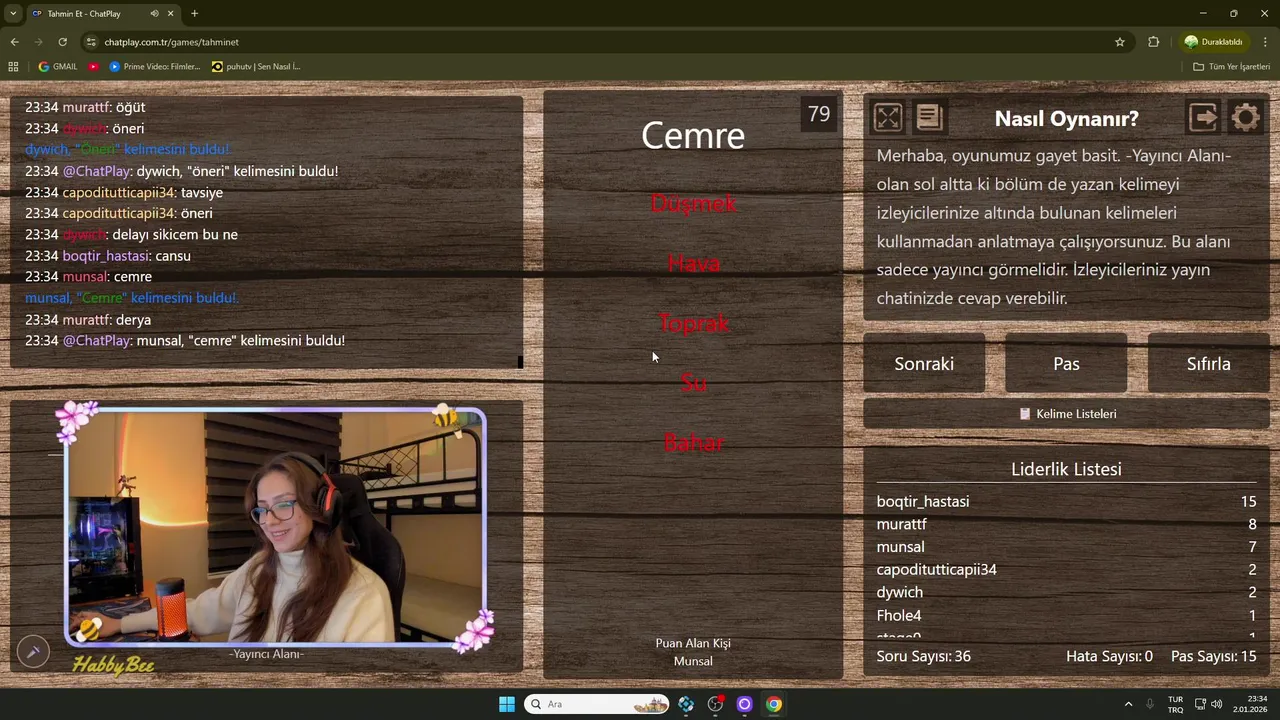Click the forbidden word Düşmek

693,203
